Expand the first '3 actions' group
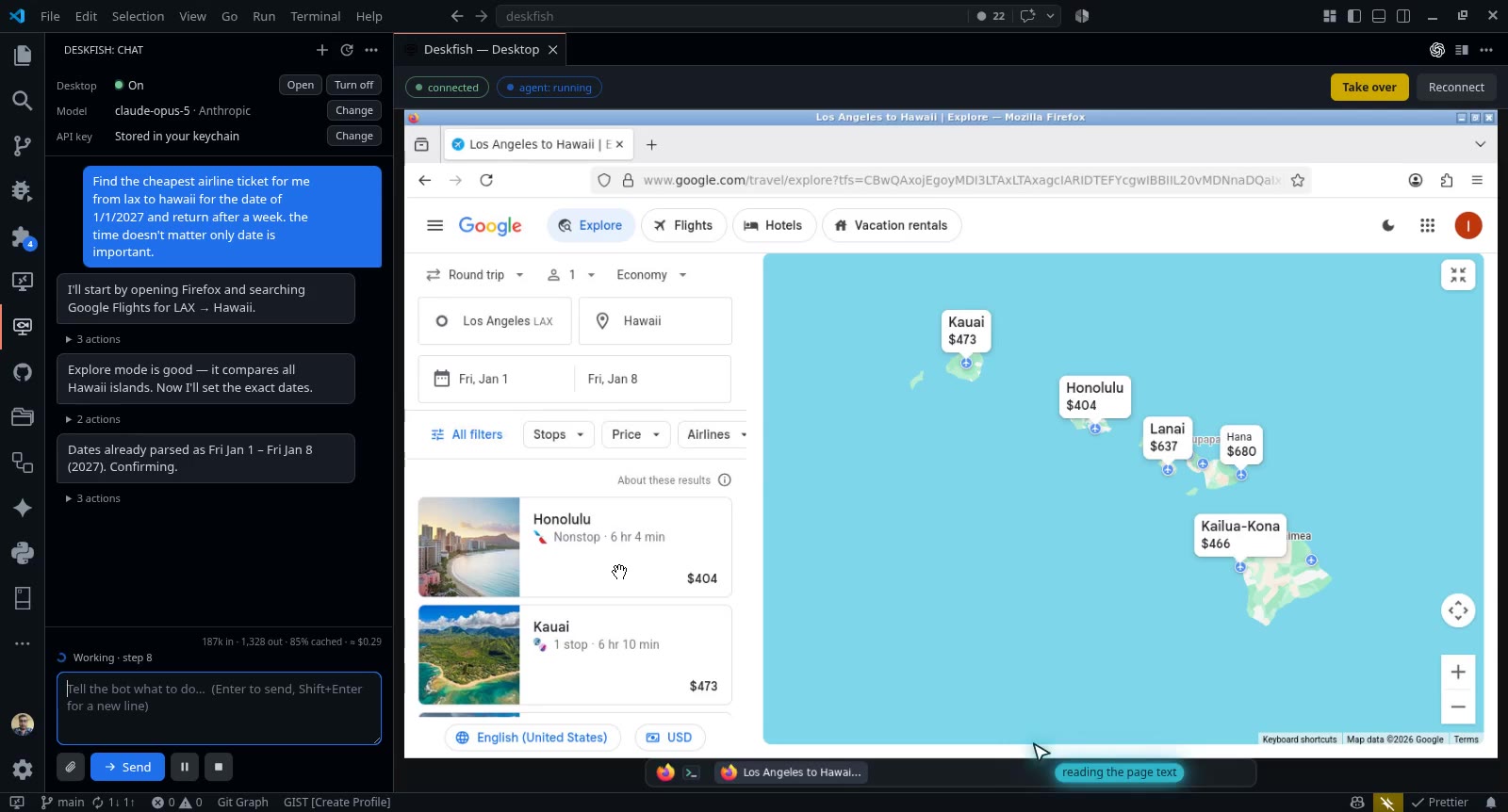 click(93, 339)
